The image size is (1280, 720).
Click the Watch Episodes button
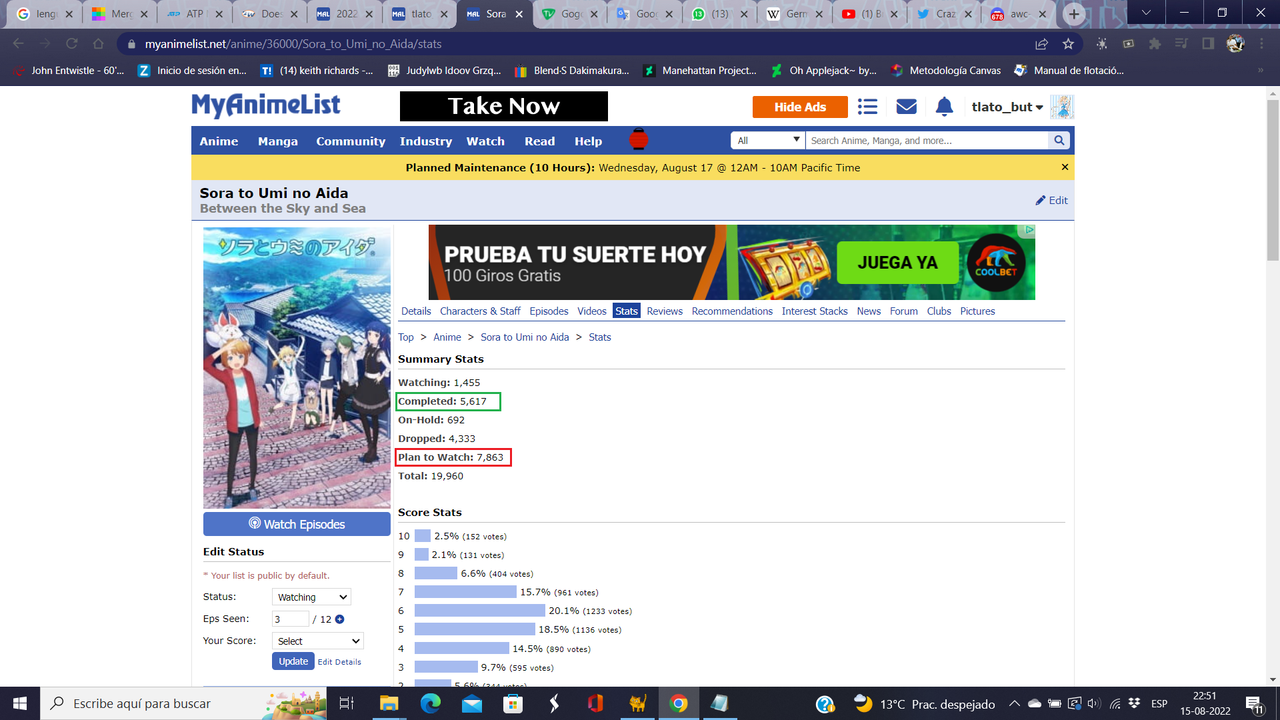[296, 523]
